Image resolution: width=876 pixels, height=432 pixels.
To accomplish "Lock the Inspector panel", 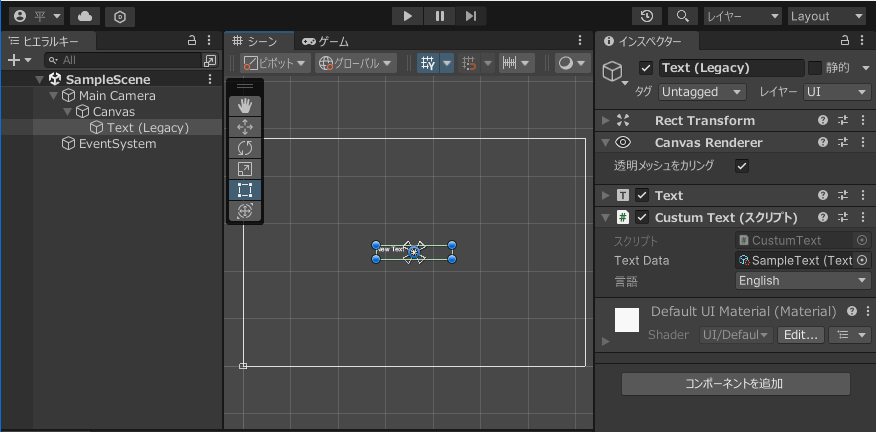I will pyautogui.click(x=845, y=40).
